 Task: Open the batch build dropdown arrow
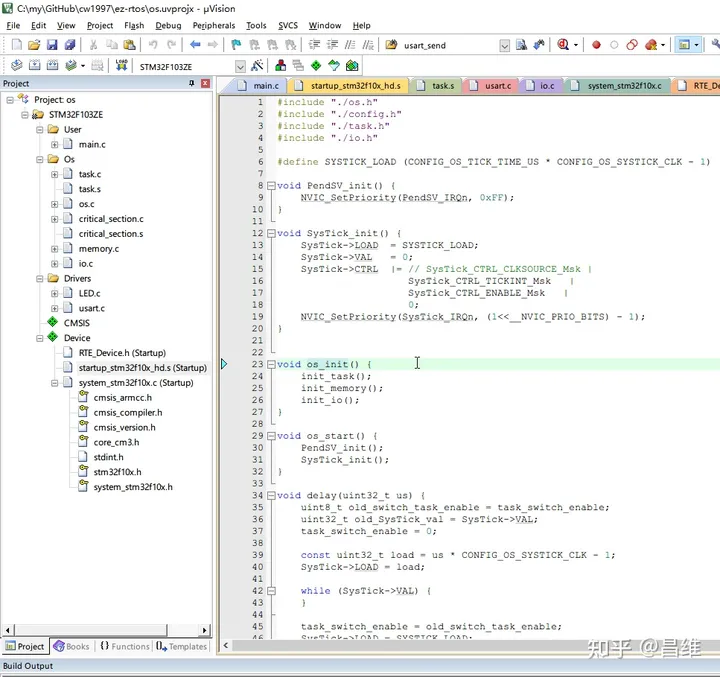pos(83,66)
